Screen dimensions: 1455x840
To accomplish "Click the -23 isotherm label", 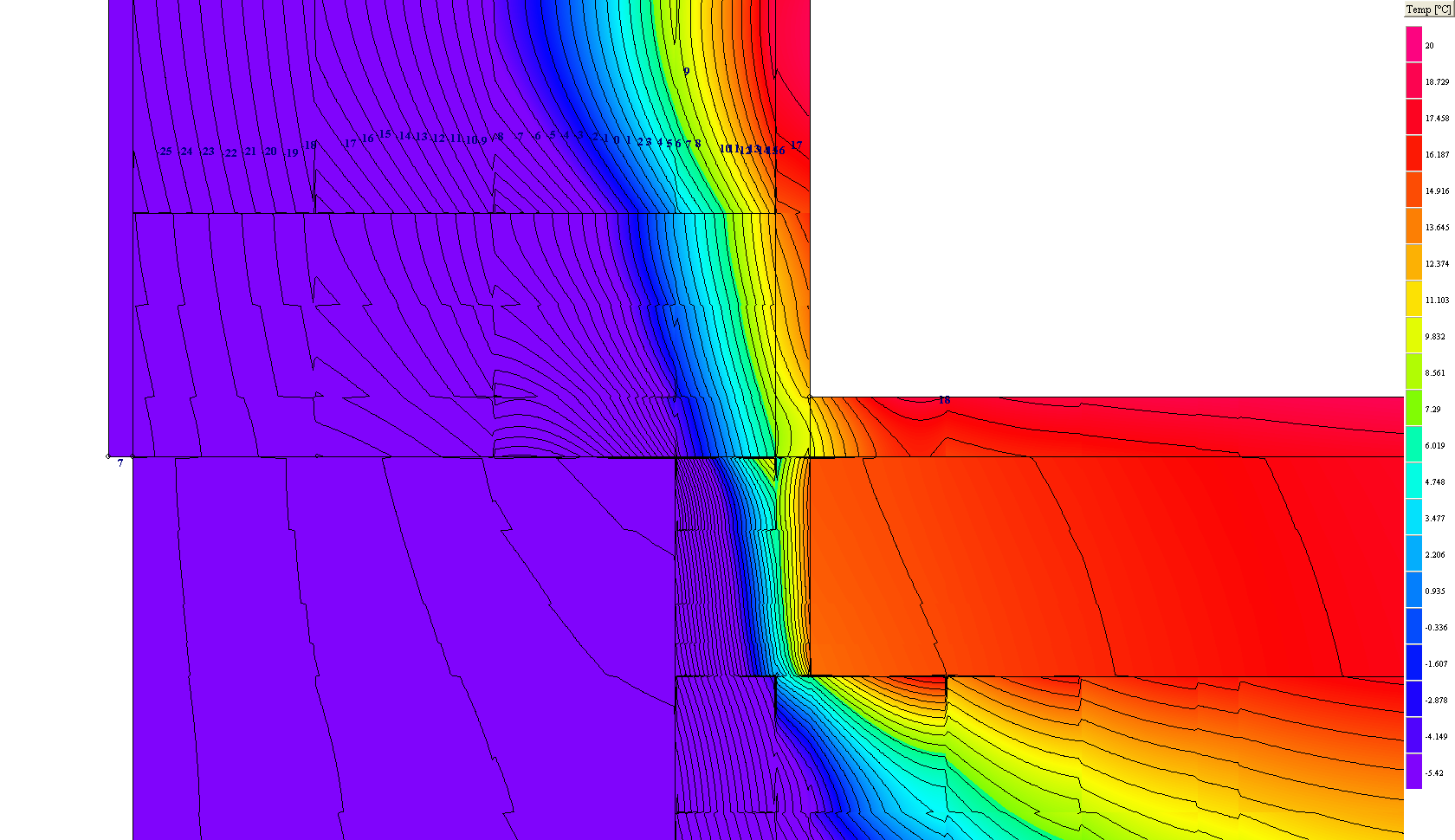I will (206, 152).
